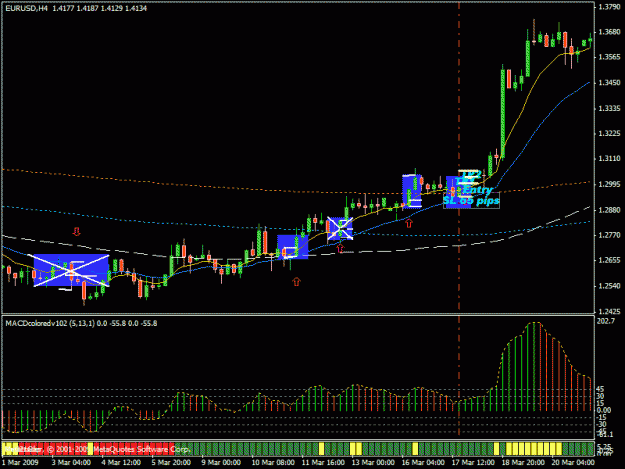Click the '11 Mar 16:00' time label
Viewport: 625px width, 469px height.
(x=323, y=463)
